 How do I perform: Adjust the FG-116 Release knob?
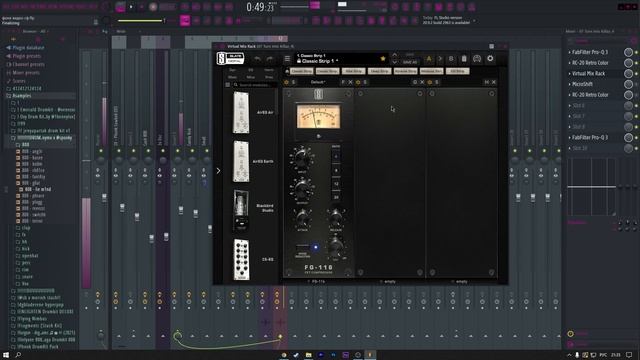tap(336, 218)
